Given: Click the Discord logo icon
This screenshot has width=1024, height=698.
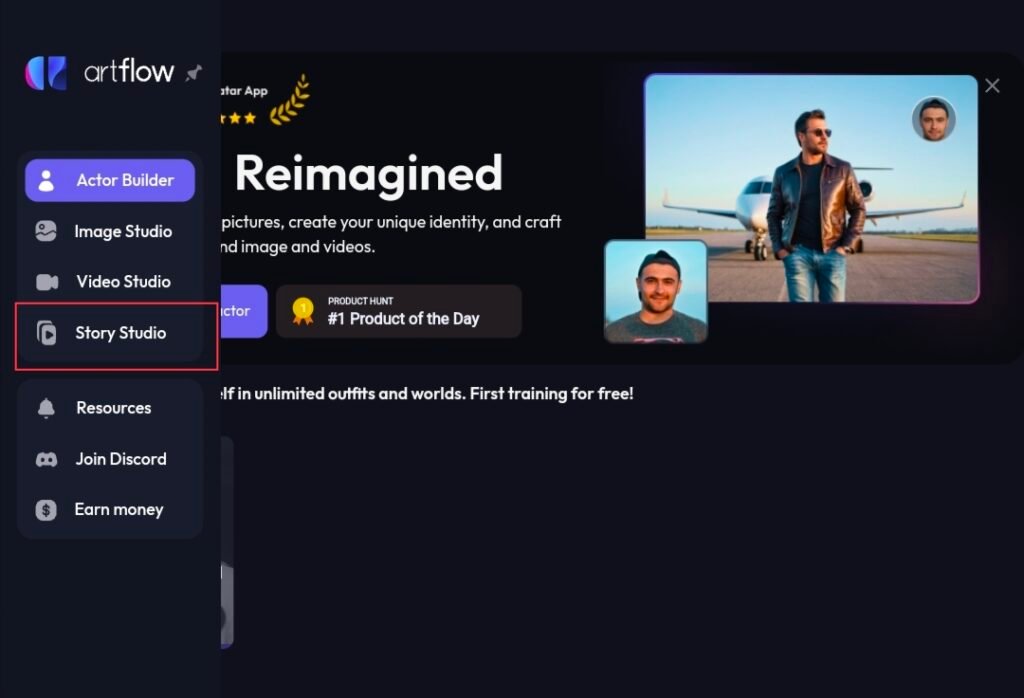Looking at the screenshot, I should coord(46,460).
